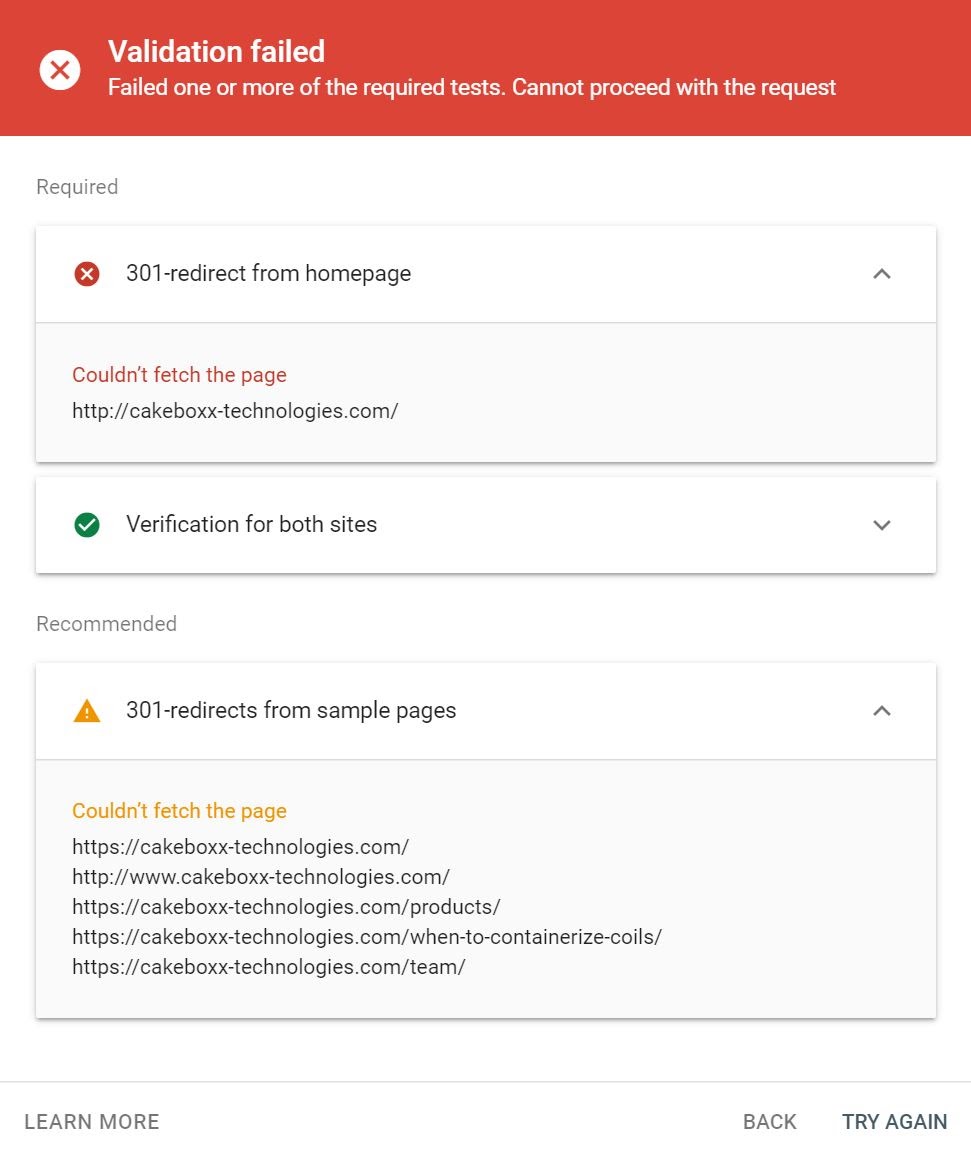
Task: Click the cakeboxx-technologies.com/team/ URL
Action: tap(269, 967)
